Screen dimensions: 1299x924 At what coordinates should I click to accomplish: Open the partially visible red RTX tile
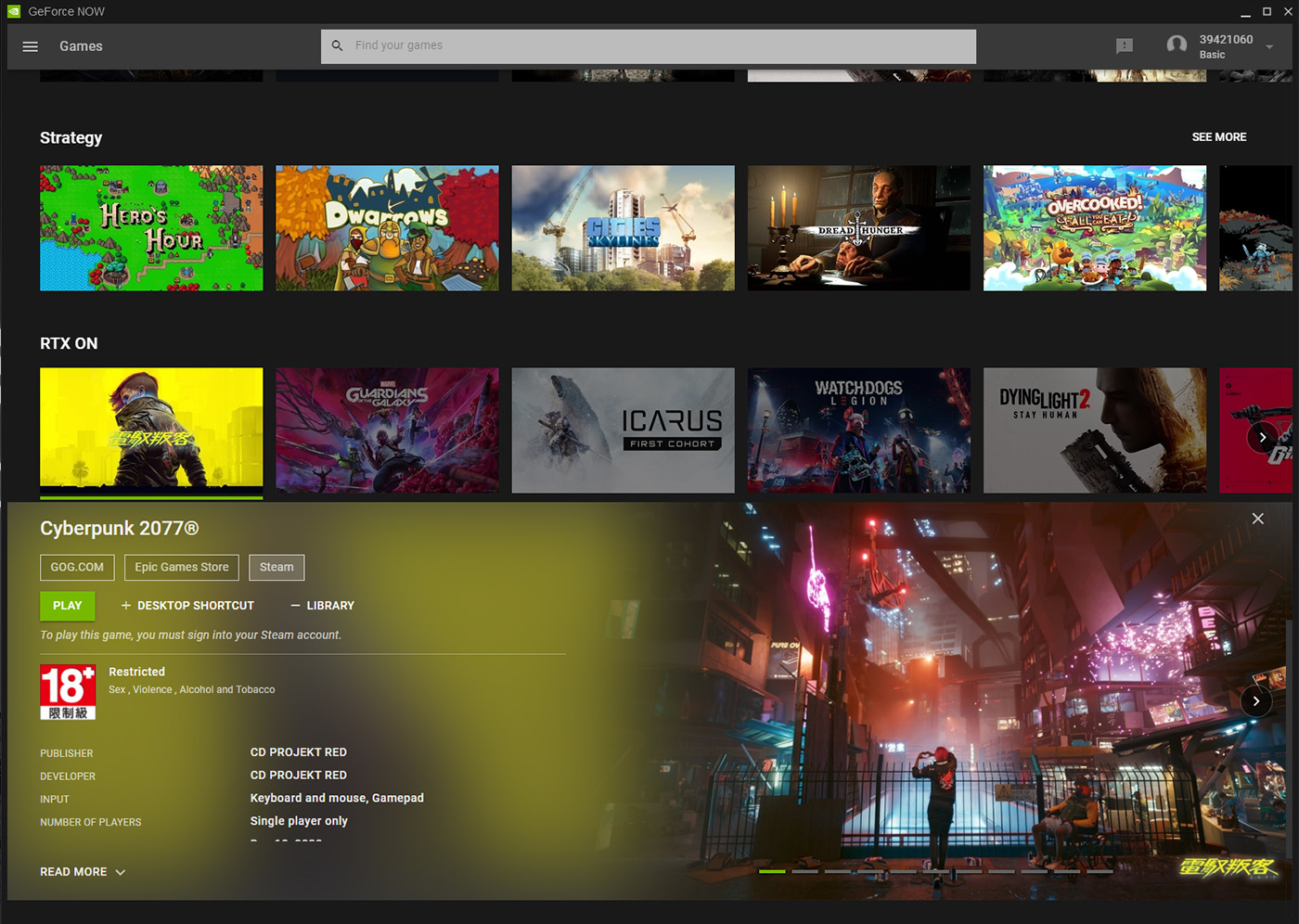[1255, 430]
